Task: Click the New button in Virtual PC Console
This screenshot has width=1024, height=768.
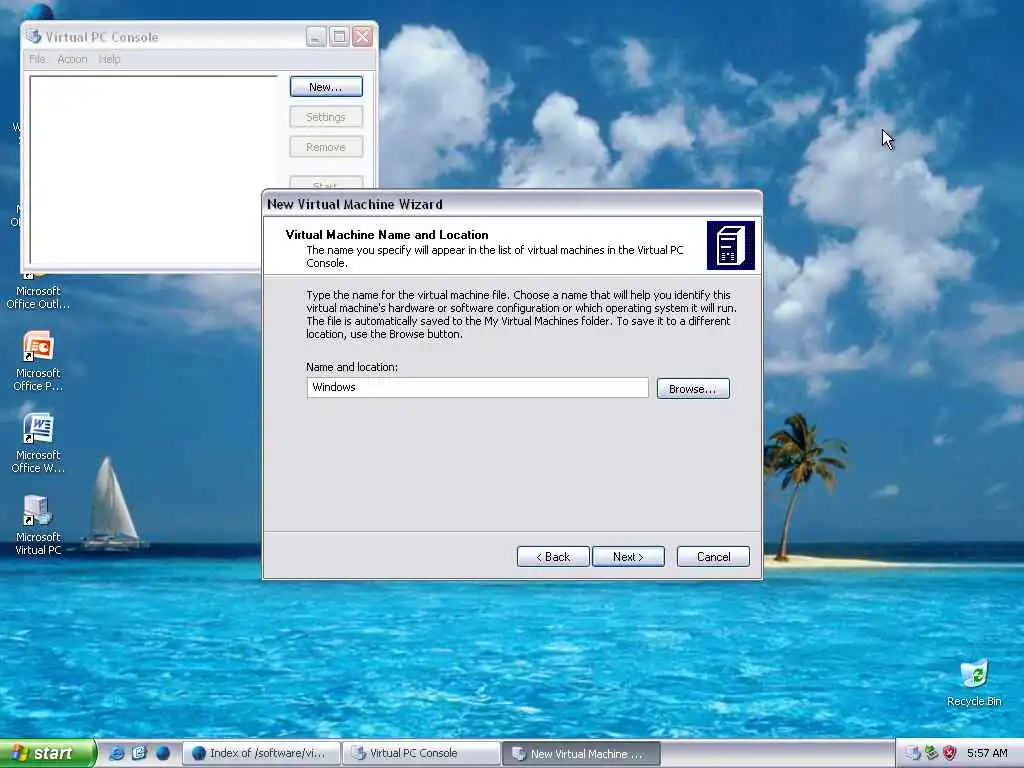Action: point(326,87)
